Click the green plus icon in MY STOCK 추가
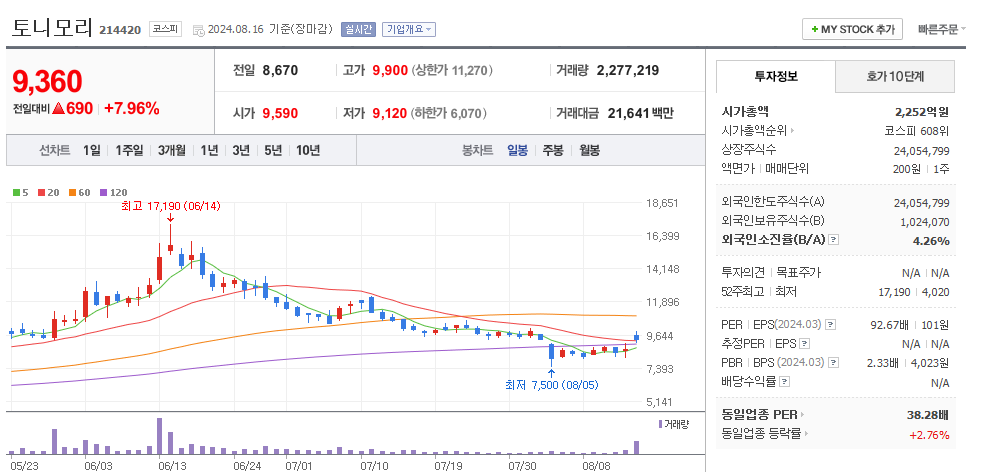Image resolution: width=983 pixels, height=472 pixels. [814, 29]
